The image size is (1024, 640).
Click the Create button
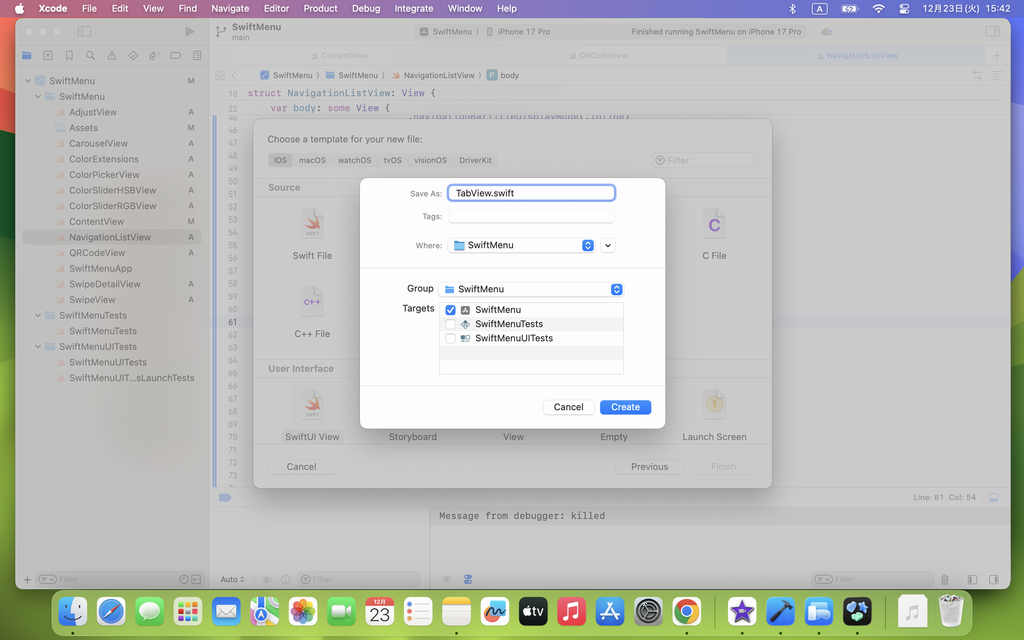[x=625, y=407]
